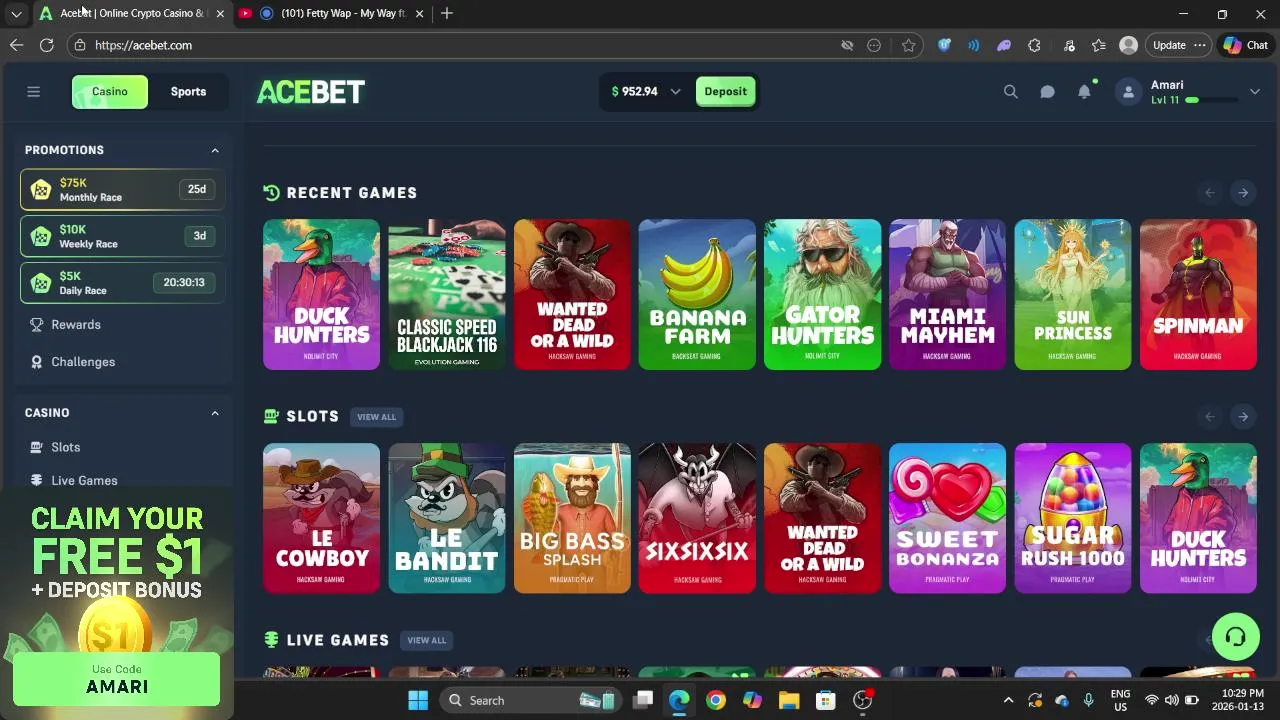Open the site search magnifier icon
Viewport: 1280px width, 720px height.
[1010, 92]
